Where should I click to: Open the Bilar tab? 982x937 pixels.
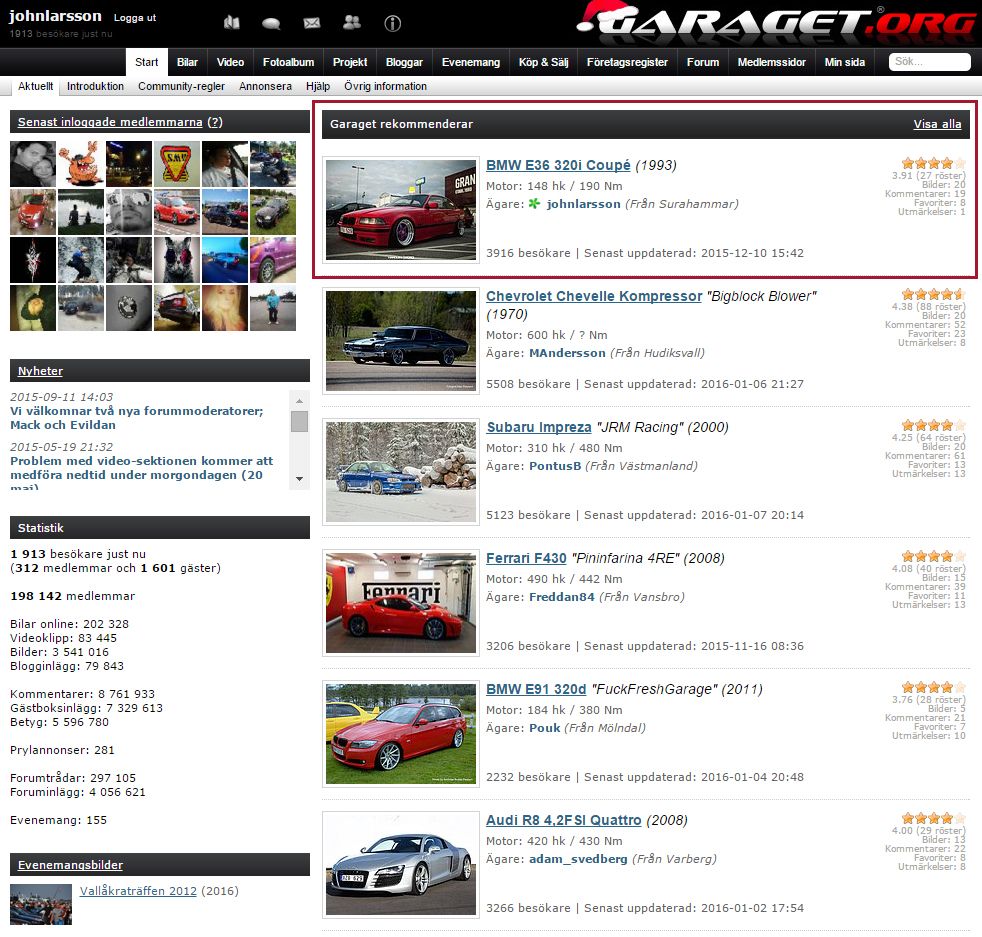point(187,62)
